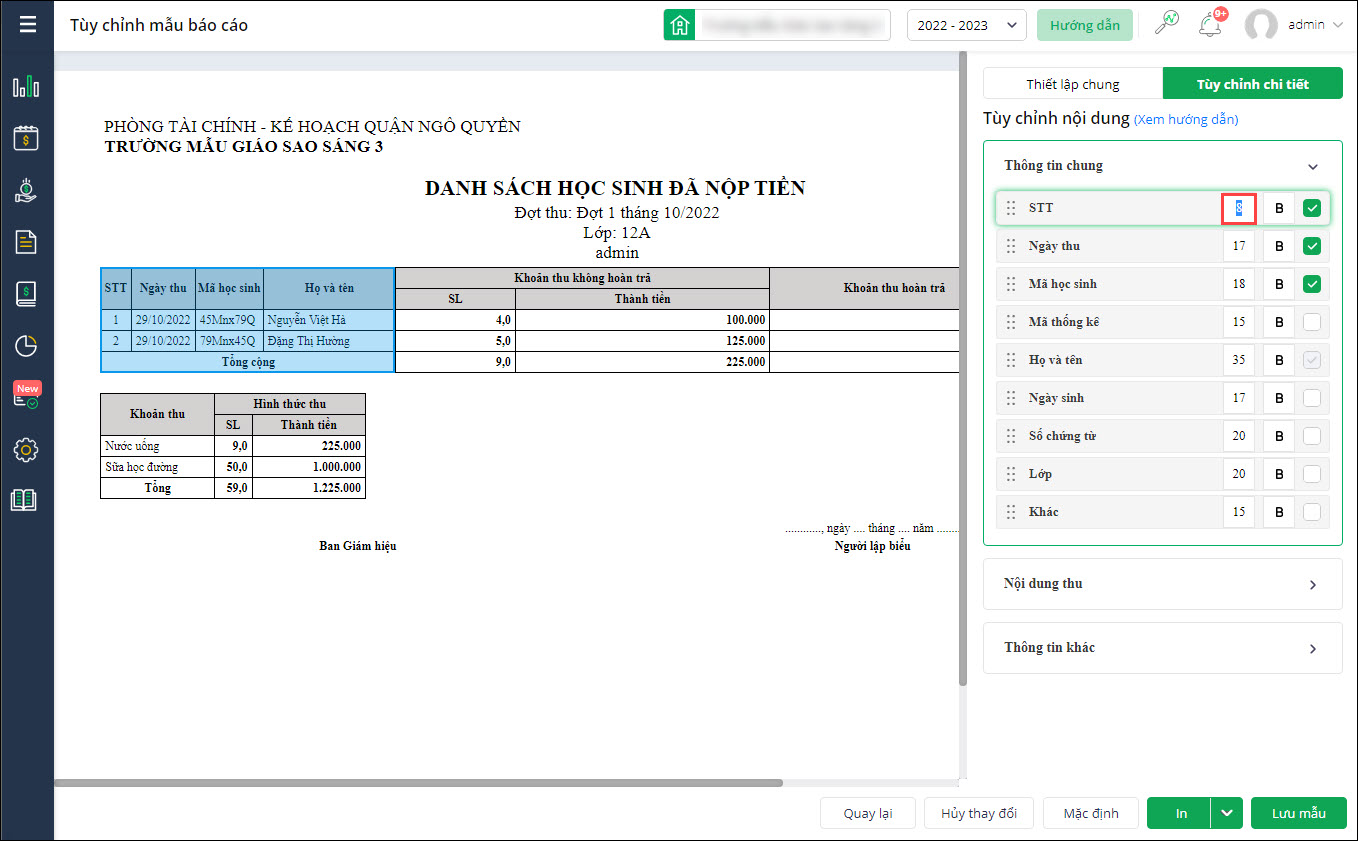Open the hamburger menu icon
The image size is (1358, 841).
[27, 25]
